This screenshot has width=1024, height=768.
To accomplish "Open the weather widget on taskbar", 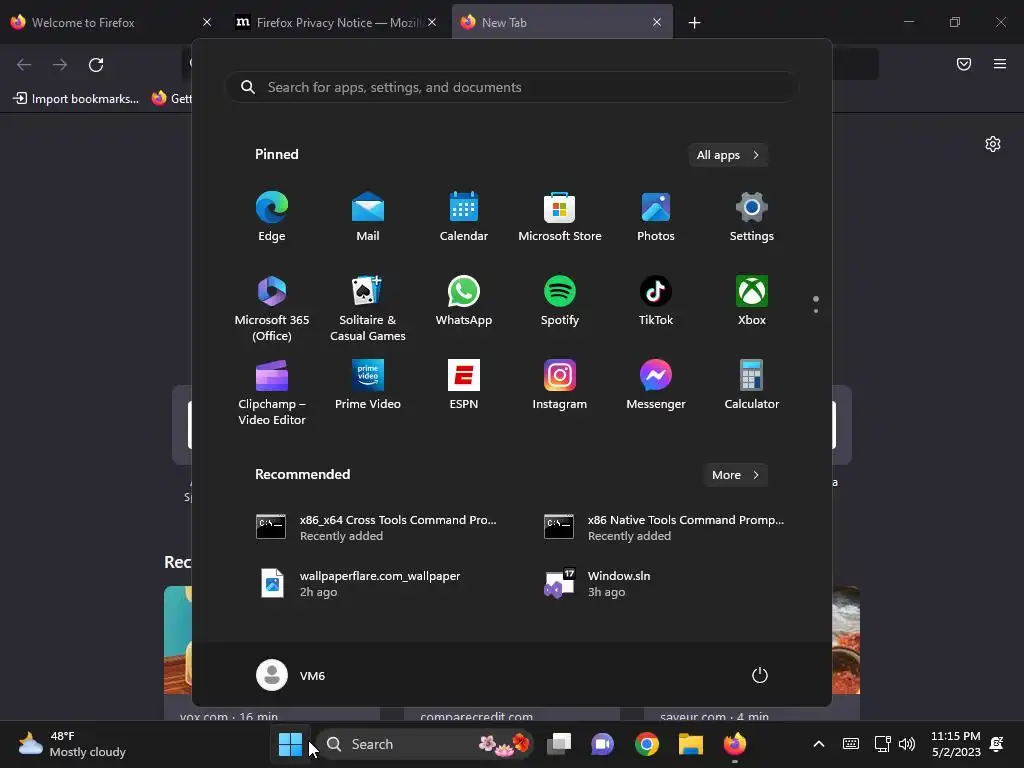I will pyautogui.click(x=72, y=744).
